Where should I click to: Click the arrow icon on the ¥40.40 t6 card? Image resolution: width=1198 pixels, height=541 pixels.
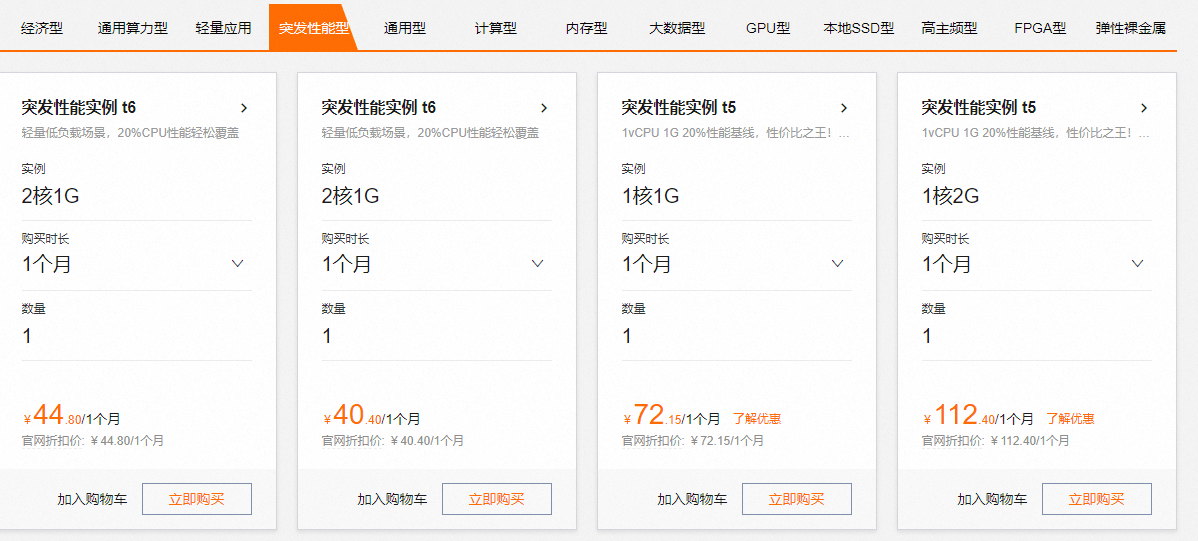point(544,108)
